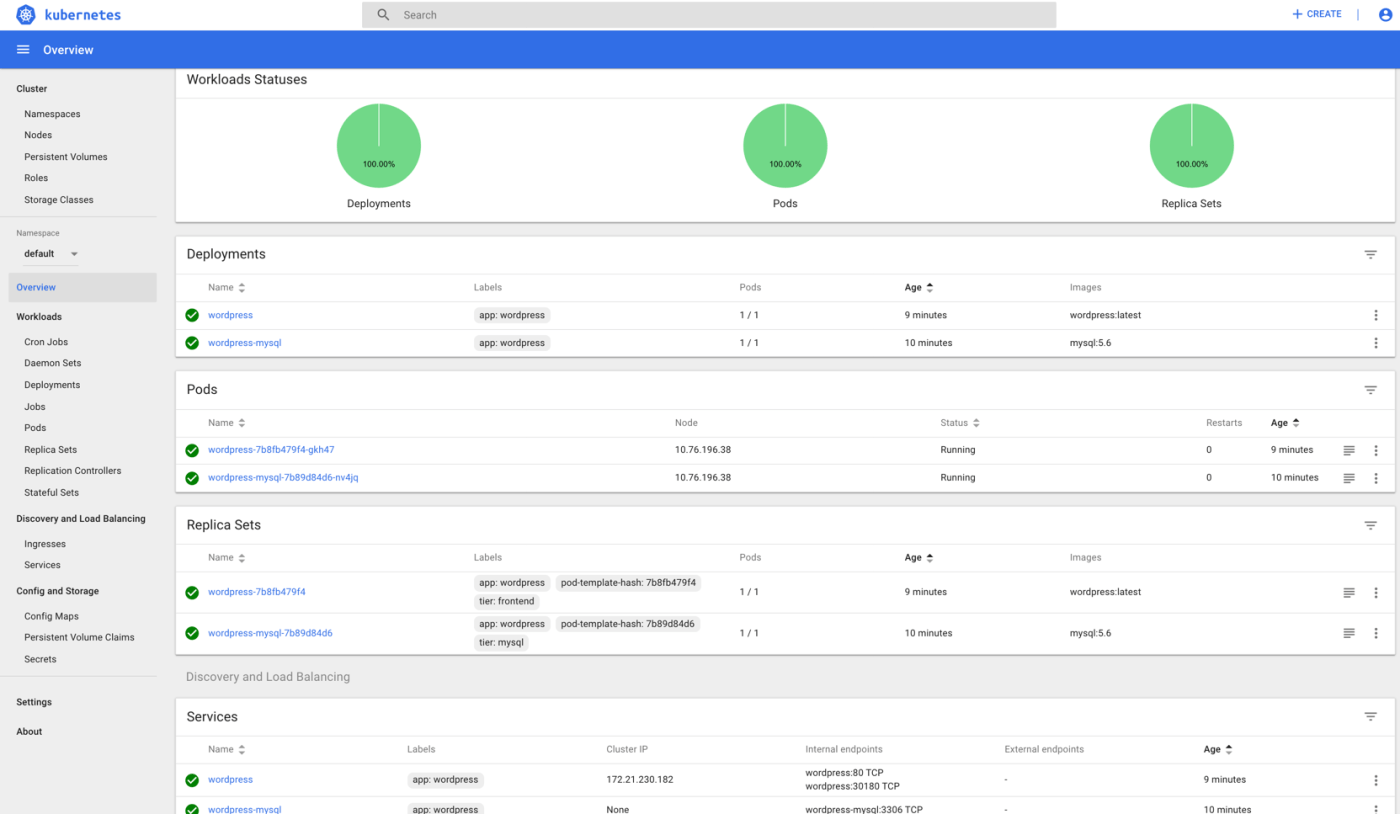Open actions menu for wordpress-mysql deployment
1400x814 pixels.
[x=1375, y=343]
